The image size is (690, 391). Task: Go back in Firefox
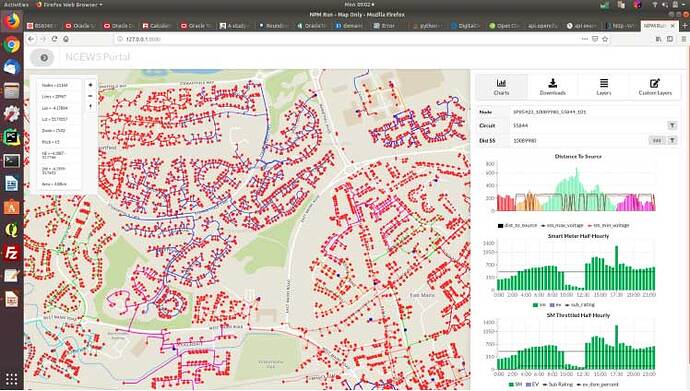[31, 39]
